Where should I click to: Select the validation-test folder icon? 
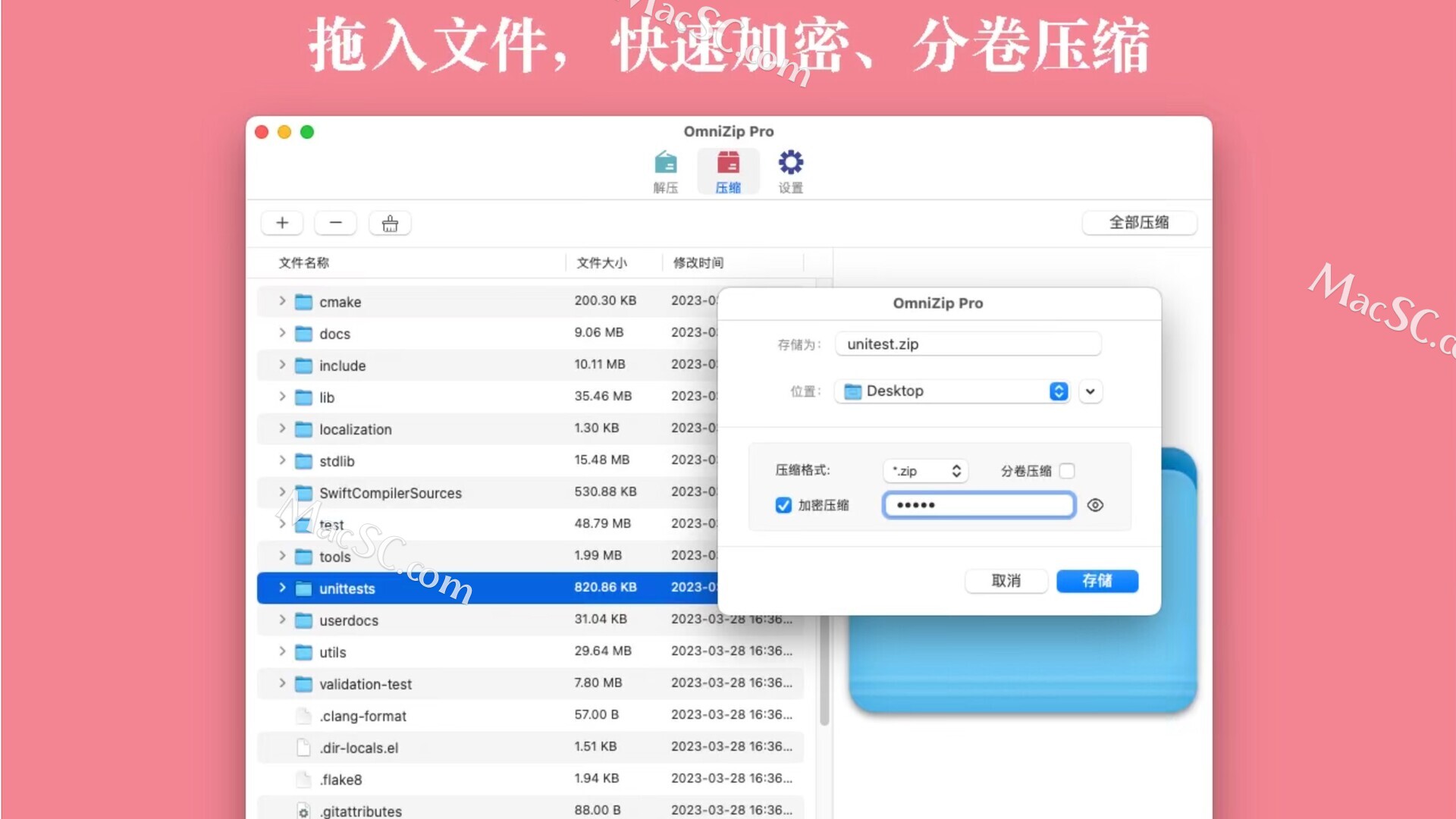click(x=303, y=684)
